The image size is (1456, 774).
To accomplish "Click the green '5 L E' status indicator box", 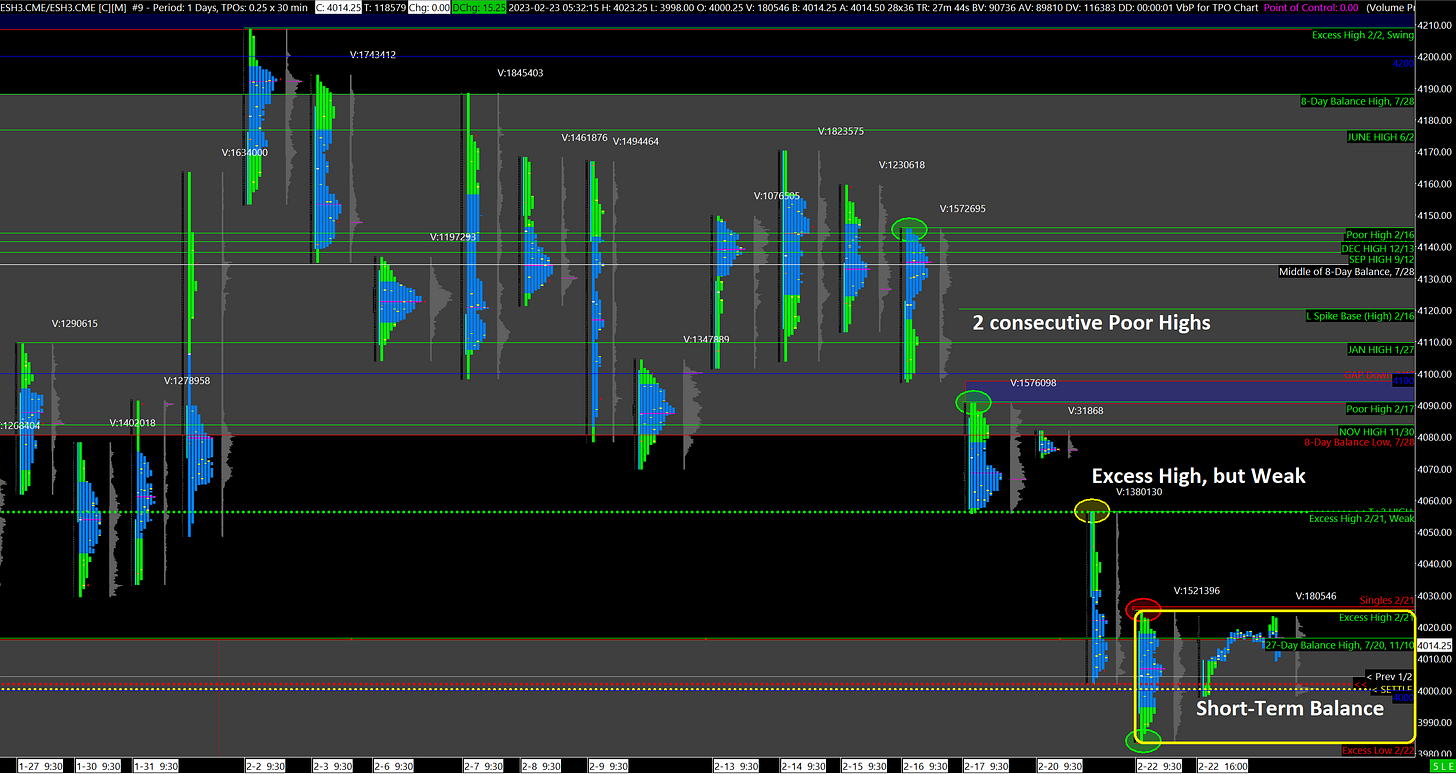I will click(1440, 766).
